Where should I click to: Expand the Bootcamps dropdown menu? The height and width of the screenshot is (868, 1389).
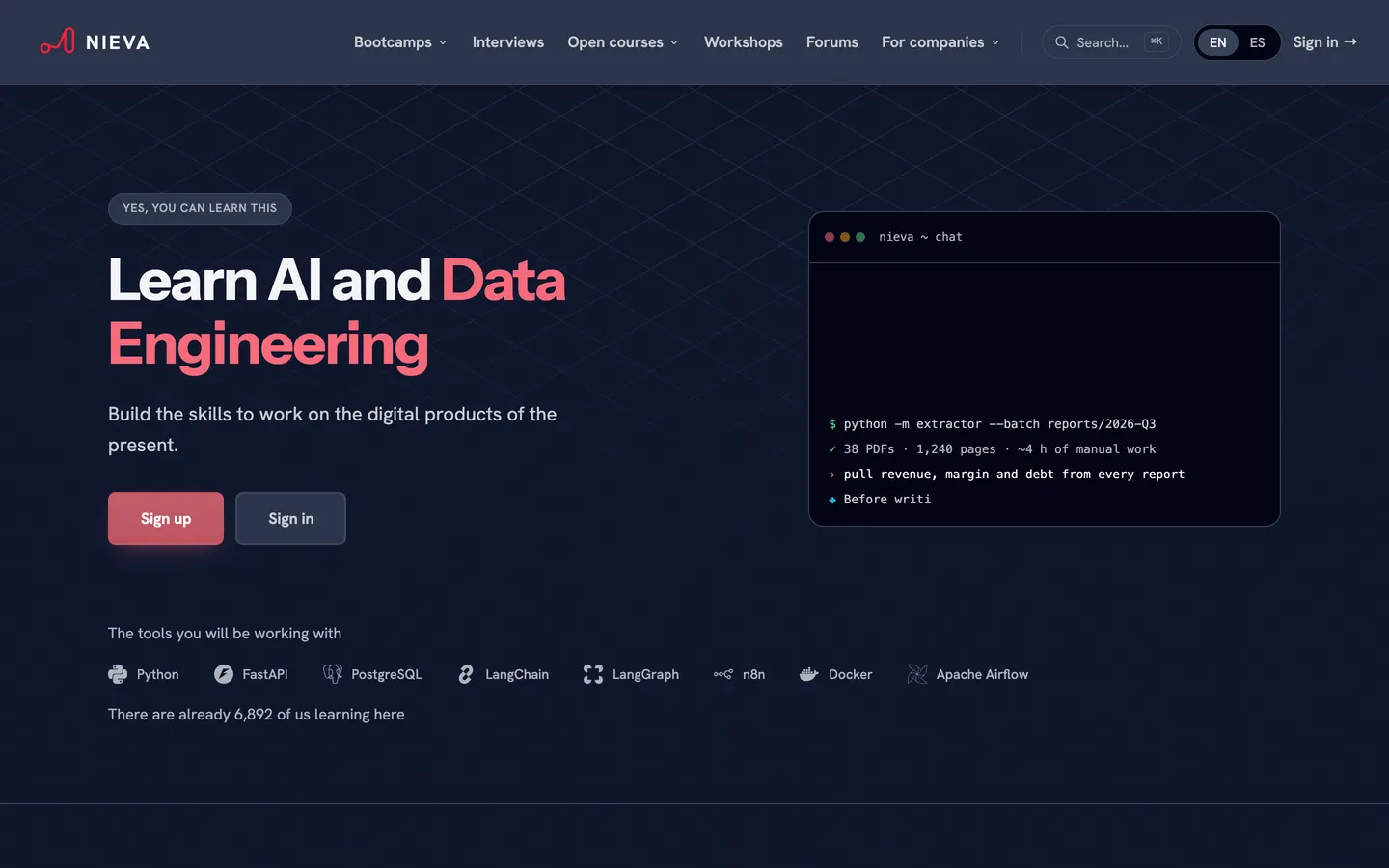[x=400, y=42]
